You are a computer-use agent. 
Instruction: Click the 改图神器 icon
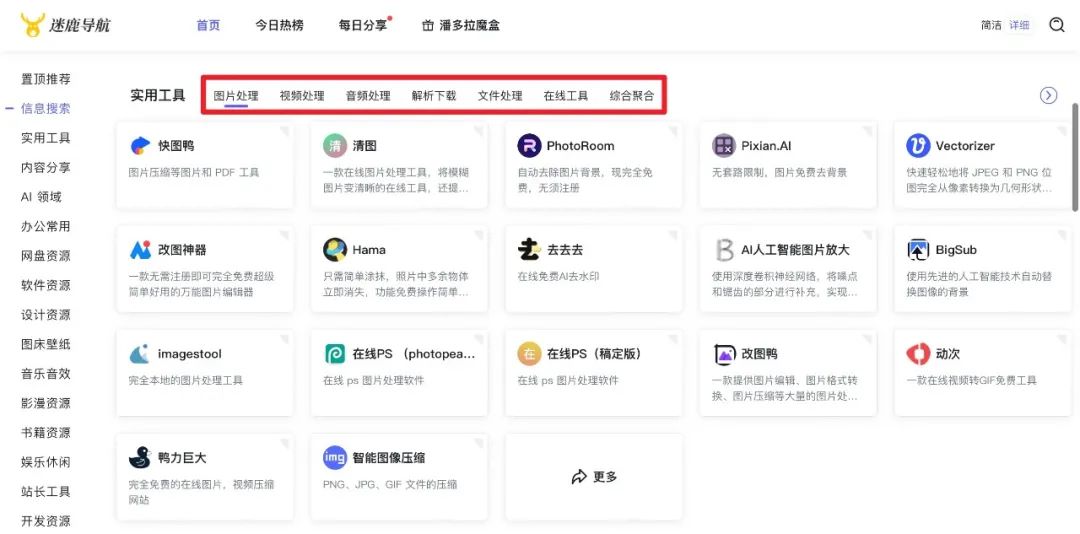point(140,250)
